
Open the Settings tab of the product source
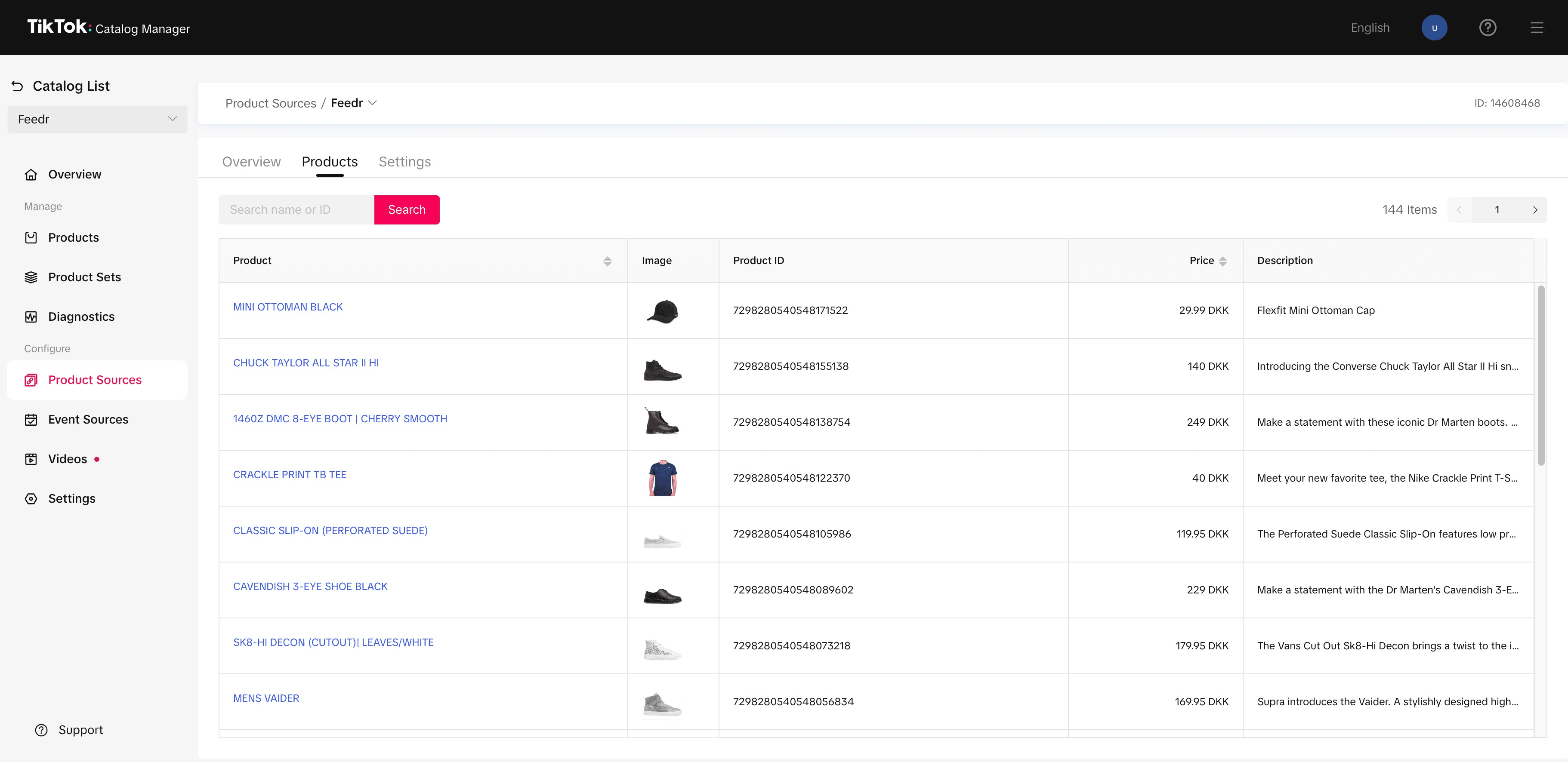tap(404, 161)
